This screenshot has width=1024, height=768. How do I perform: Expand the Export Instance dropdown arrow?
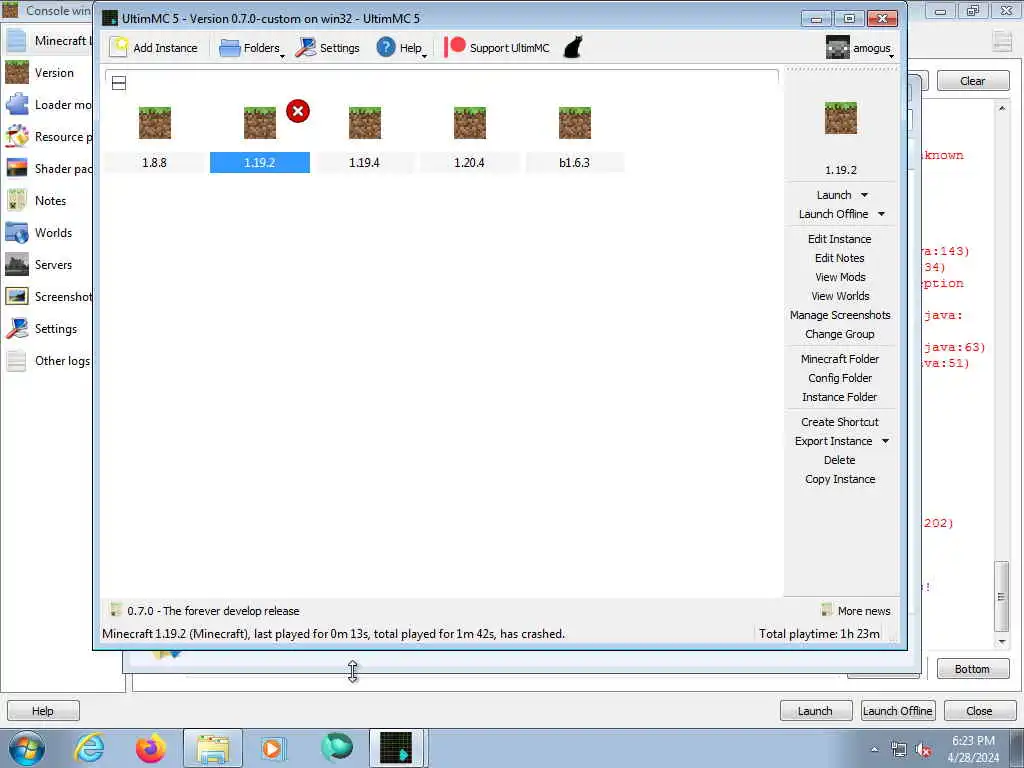(x=886, y=441)
